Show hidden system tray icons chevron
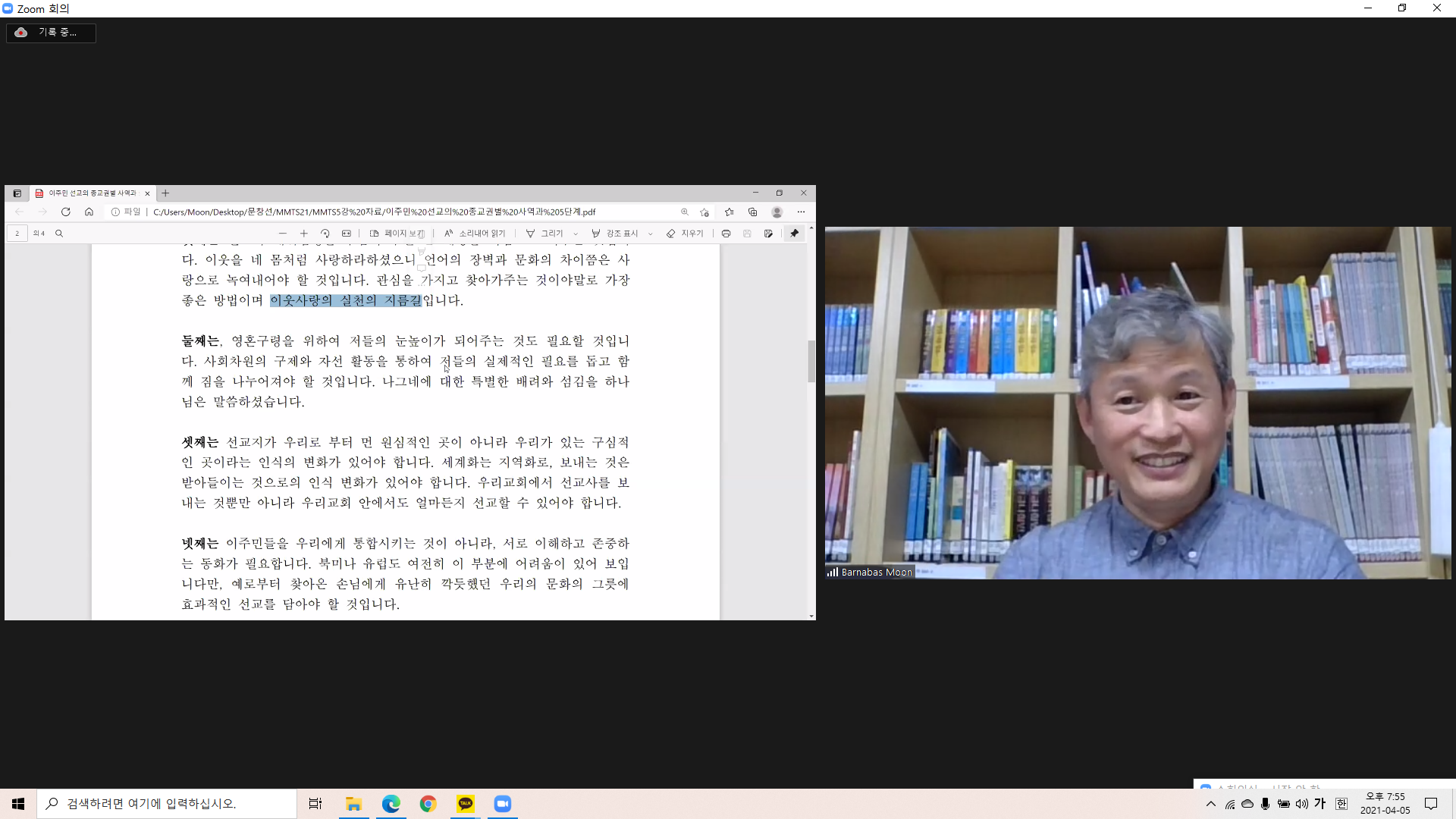Image resolution: width=1456 pixels, height=819 pixels. pos(1210,804)
